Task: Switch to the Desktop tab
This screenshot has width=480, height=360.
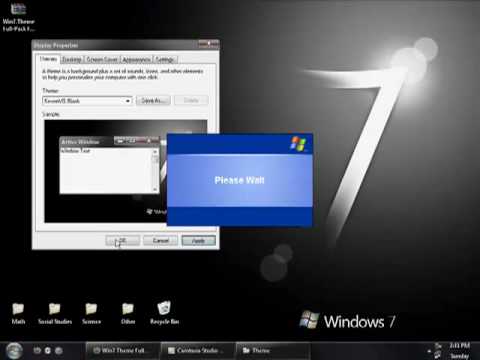Action: tap(72, 60)
